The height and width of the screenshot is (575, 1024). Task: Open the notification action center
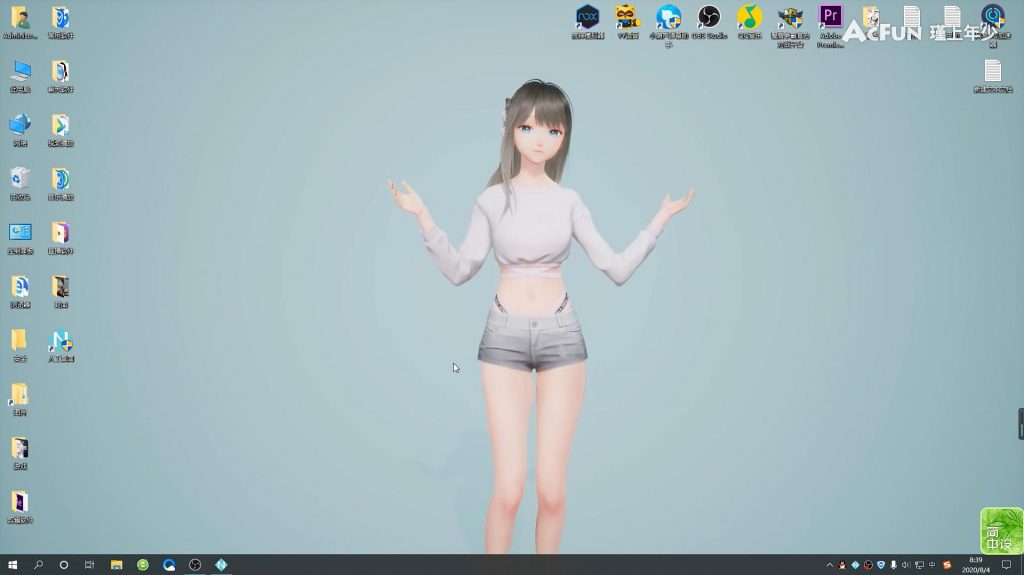coord(1006,565)
